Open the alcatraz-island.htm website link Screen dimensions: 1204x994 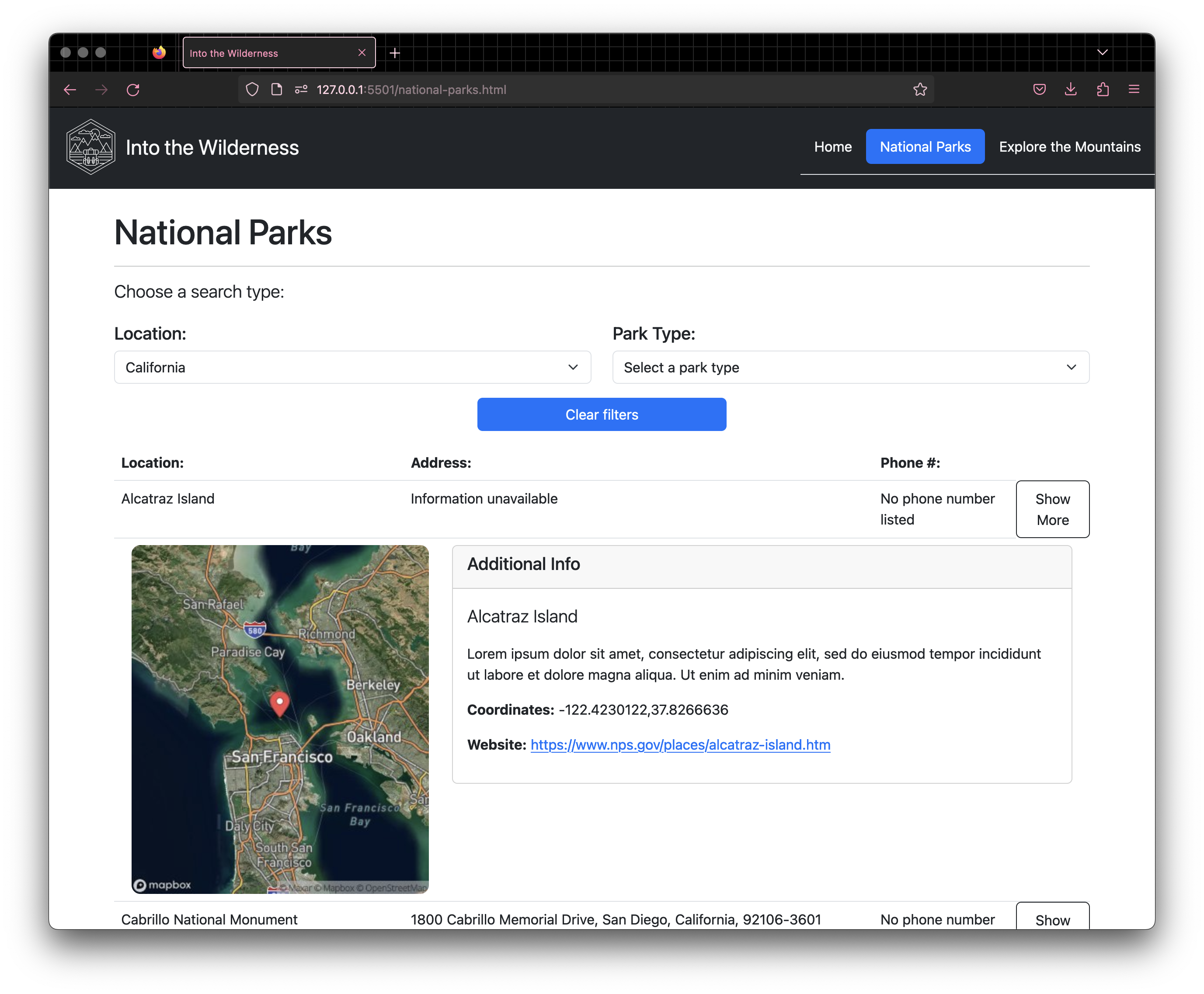coord(679,745)
